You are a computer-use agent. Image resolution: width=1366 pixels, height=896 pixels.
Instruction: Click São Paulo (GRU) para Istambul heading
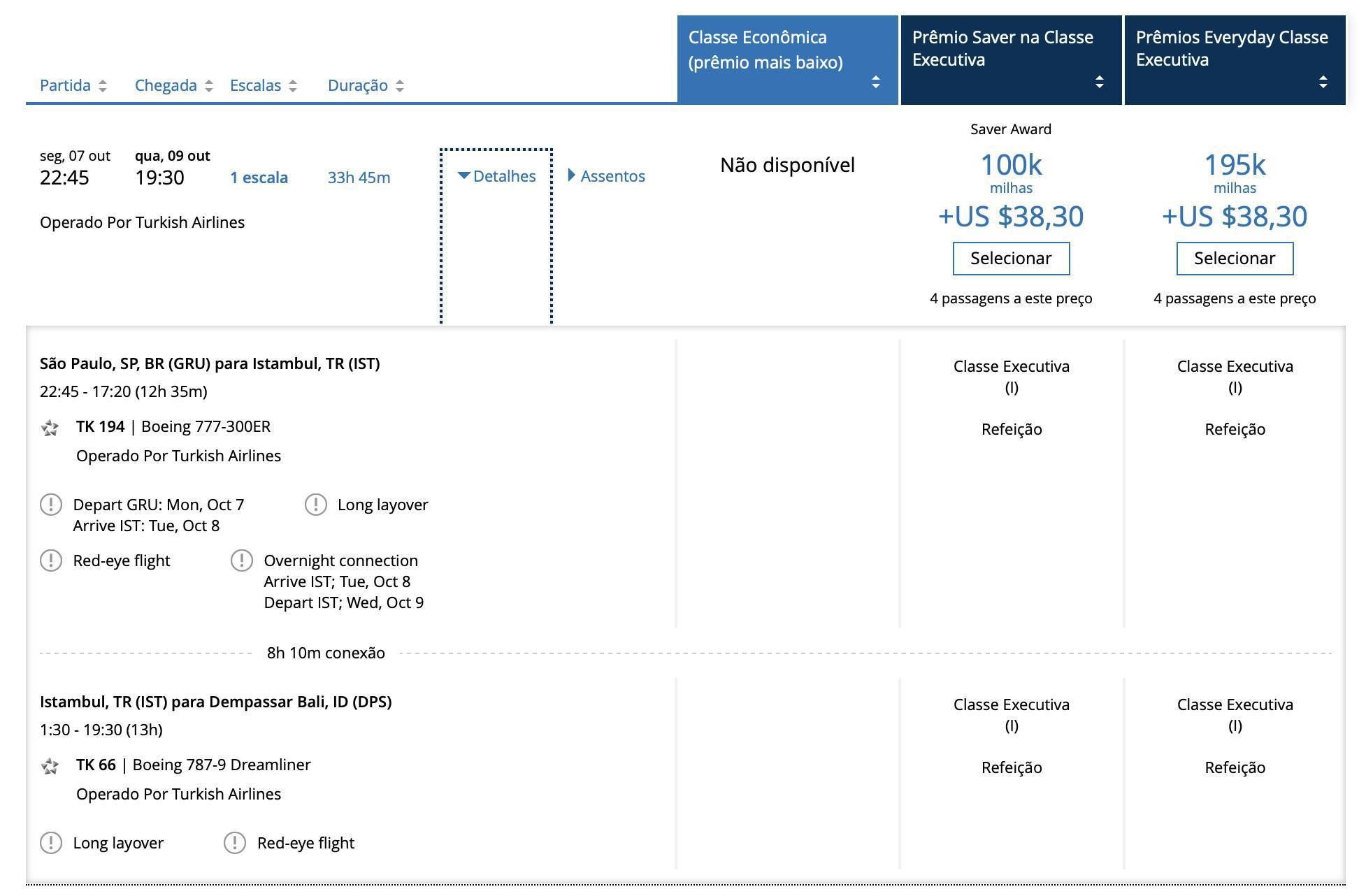(x=210, y=363)
